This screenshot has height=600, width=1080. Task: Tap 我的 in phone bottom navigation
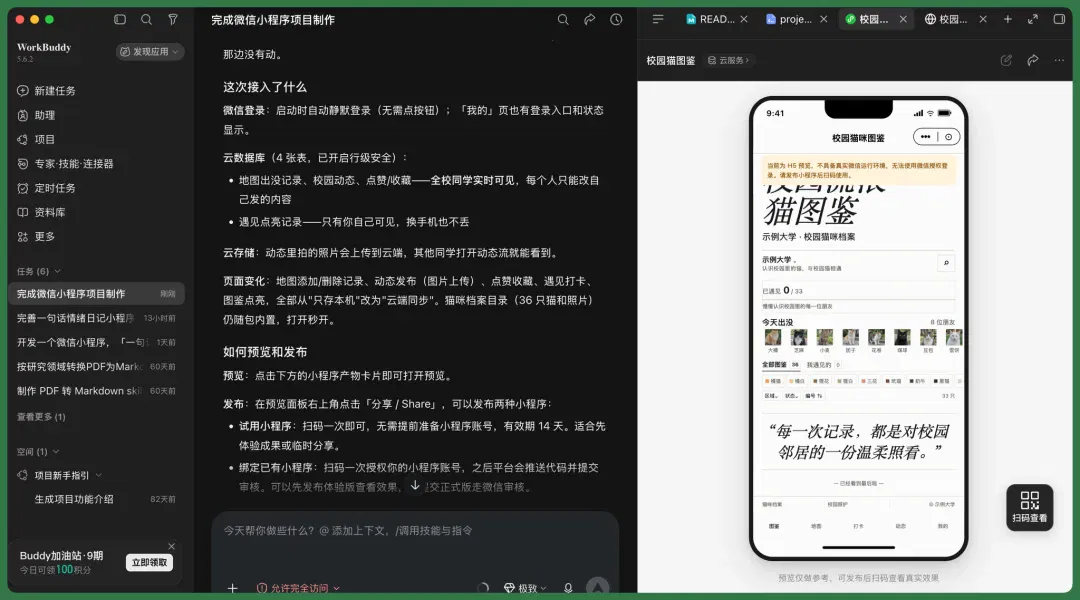[942, 526]
